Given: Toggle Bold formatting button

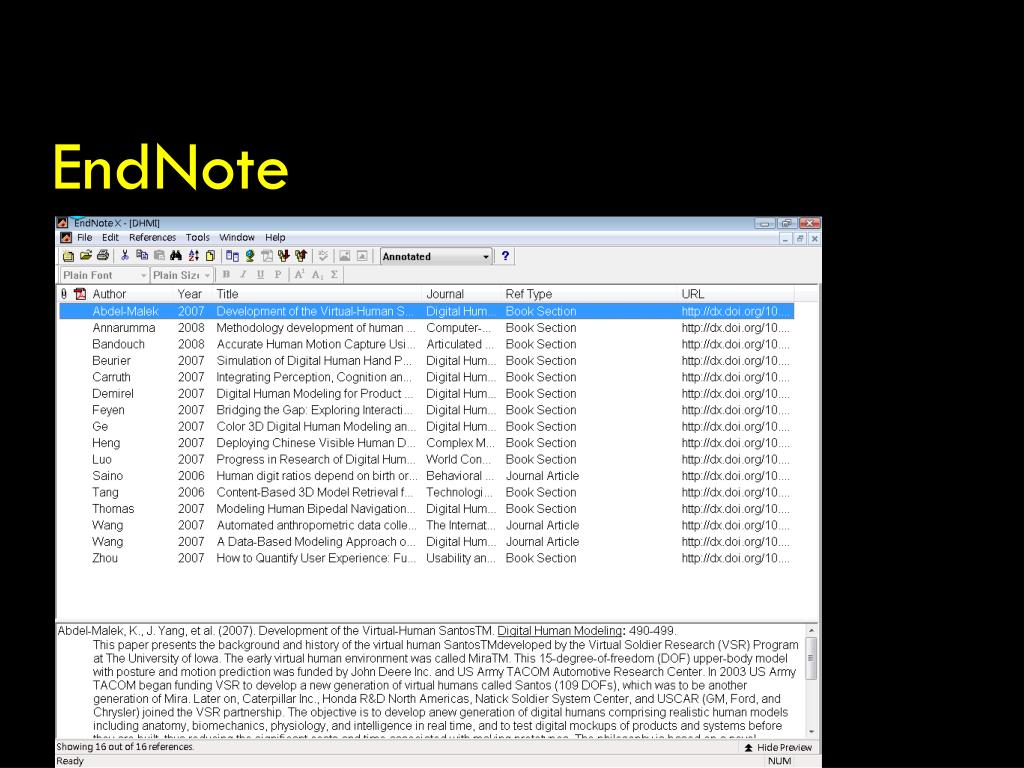Looking at the screenshot, I should point(226,275).
